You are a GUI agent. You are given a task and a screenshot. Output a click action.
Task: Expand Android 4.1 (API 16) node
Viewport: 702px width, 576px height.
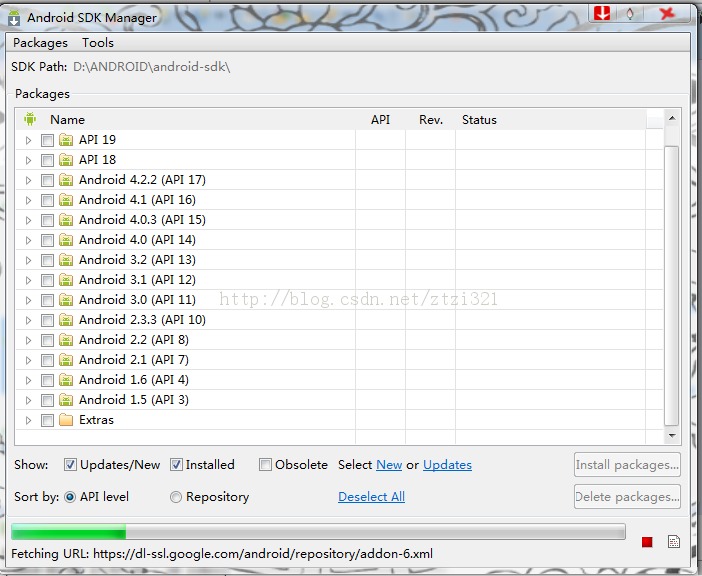pos(28,201)
